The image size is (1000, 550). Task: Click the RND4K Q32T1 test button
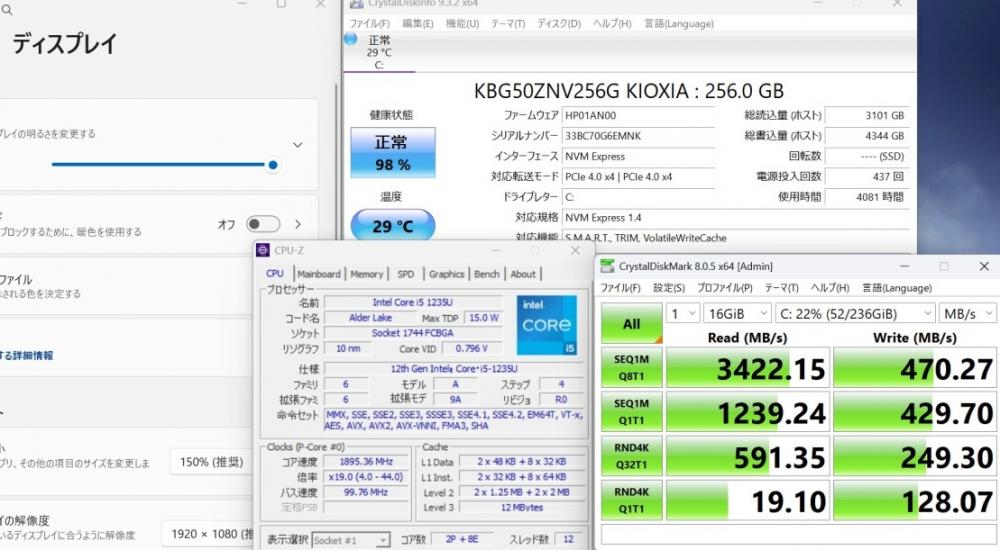[x=631, y=456]
